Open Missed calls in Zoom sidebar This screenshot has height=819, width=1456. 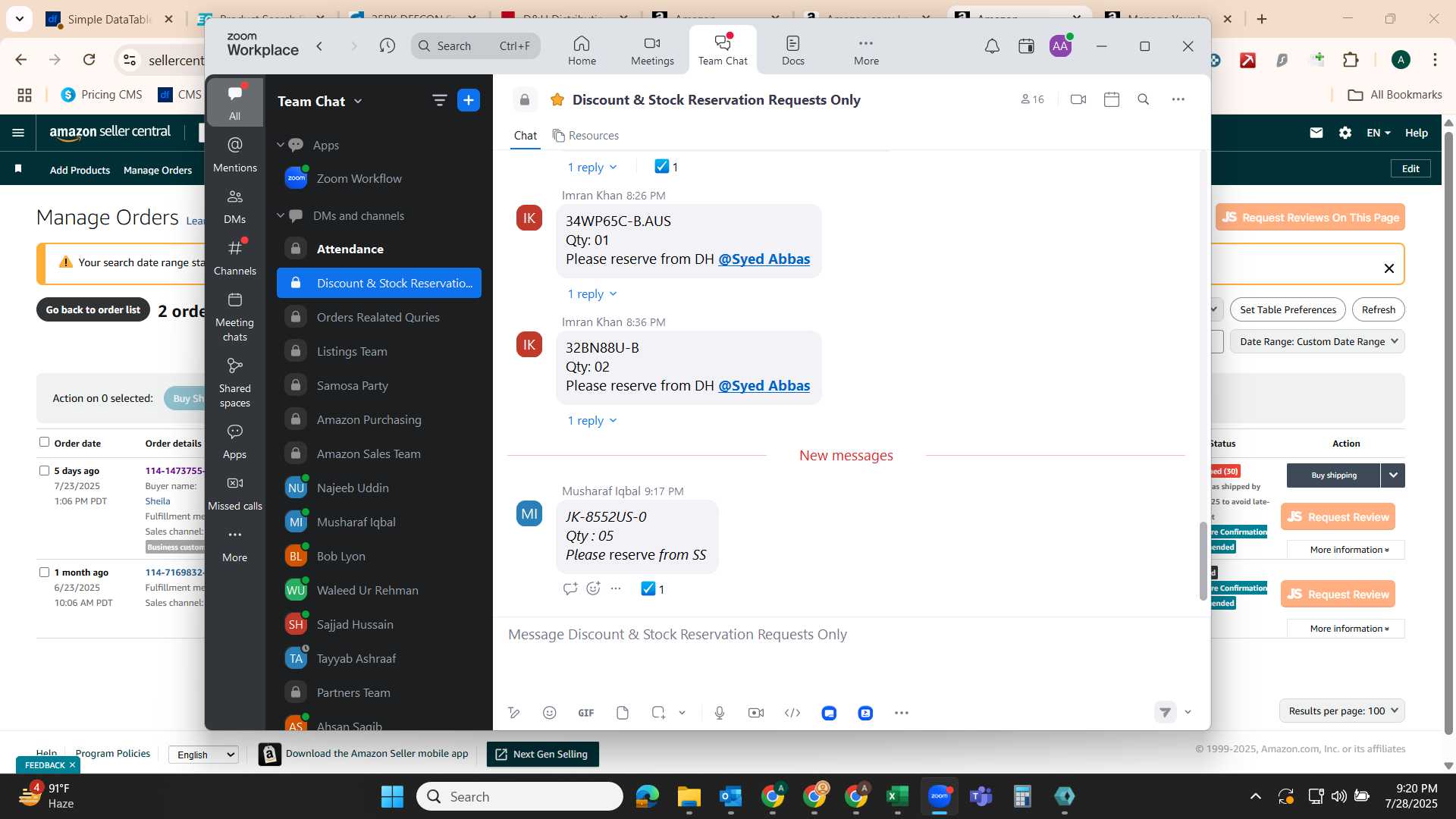(235, 493)
